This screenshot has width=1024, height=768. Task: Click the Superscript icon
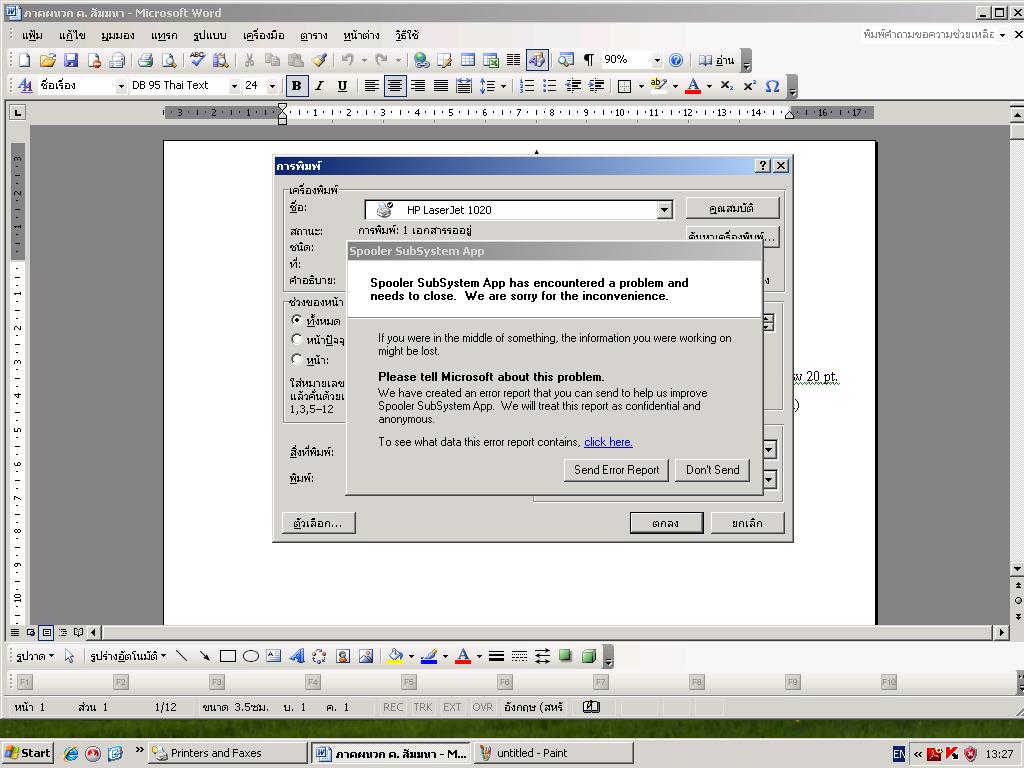749,86
